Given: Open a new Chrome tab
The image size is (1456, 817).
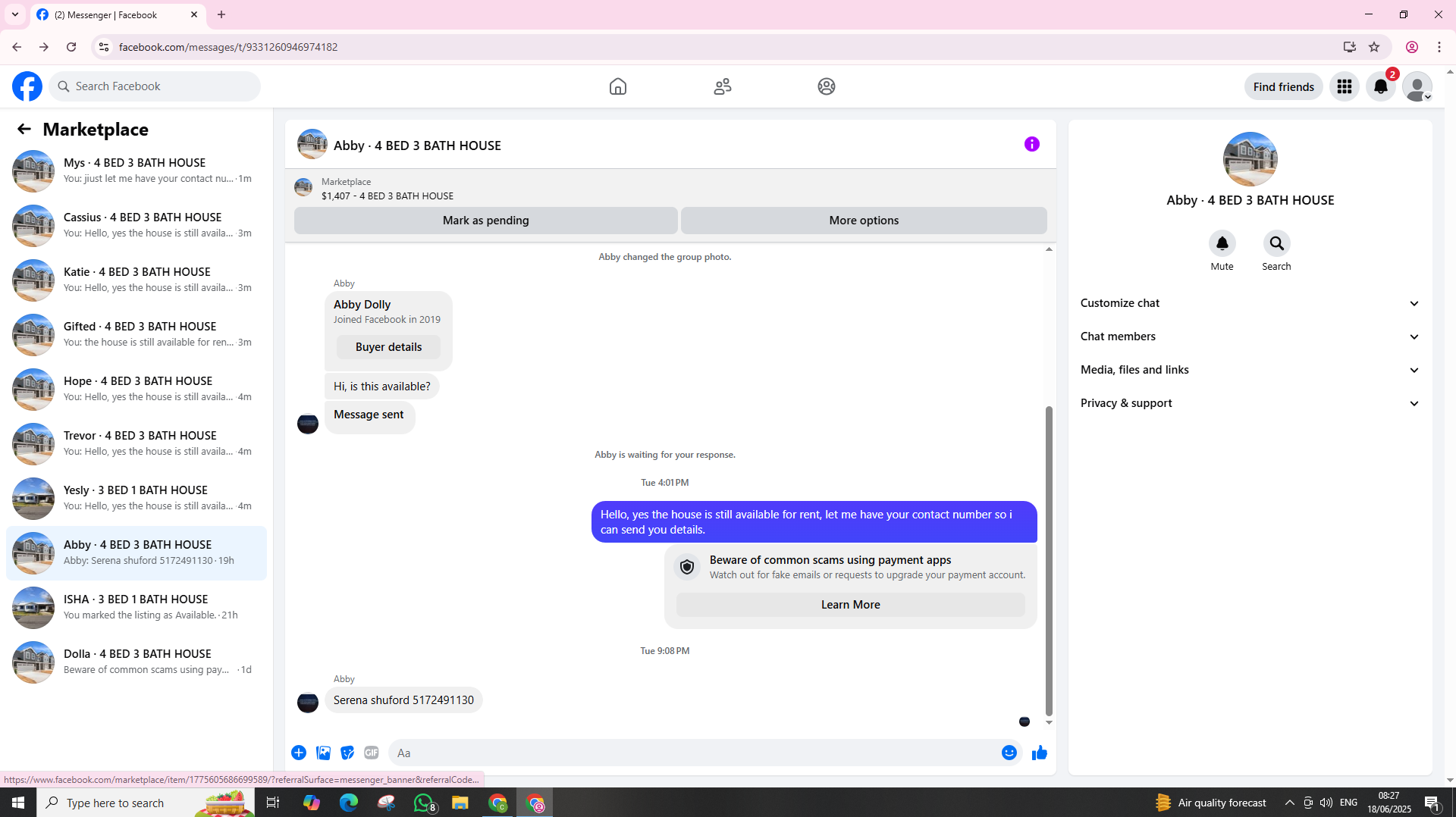Looking at the screenshot, I should pos(221,14).
